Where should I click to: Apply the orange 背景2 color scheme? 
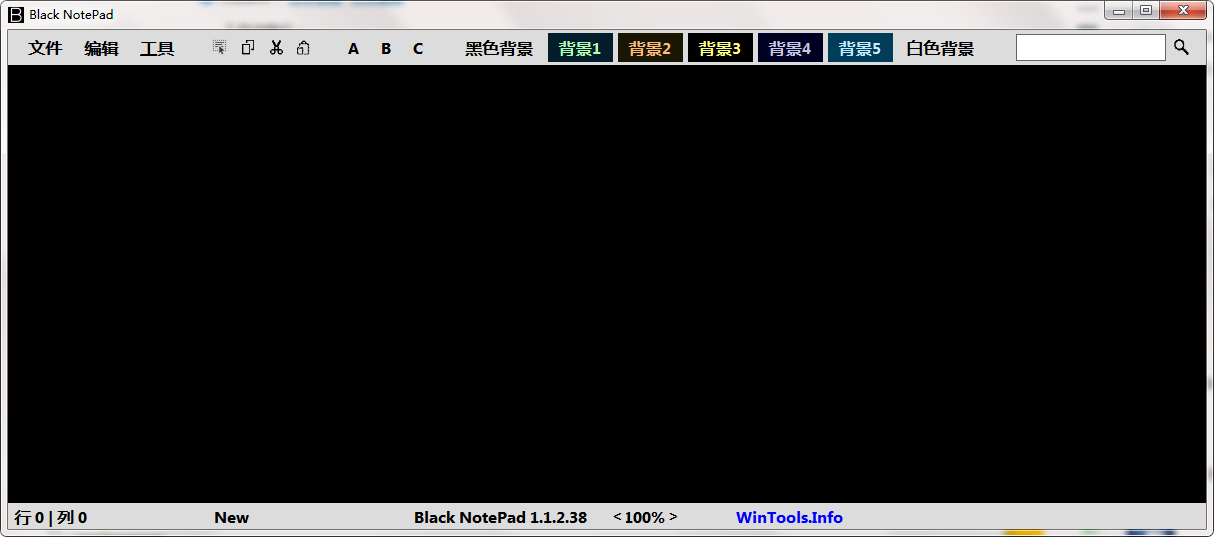coord(650,48)
